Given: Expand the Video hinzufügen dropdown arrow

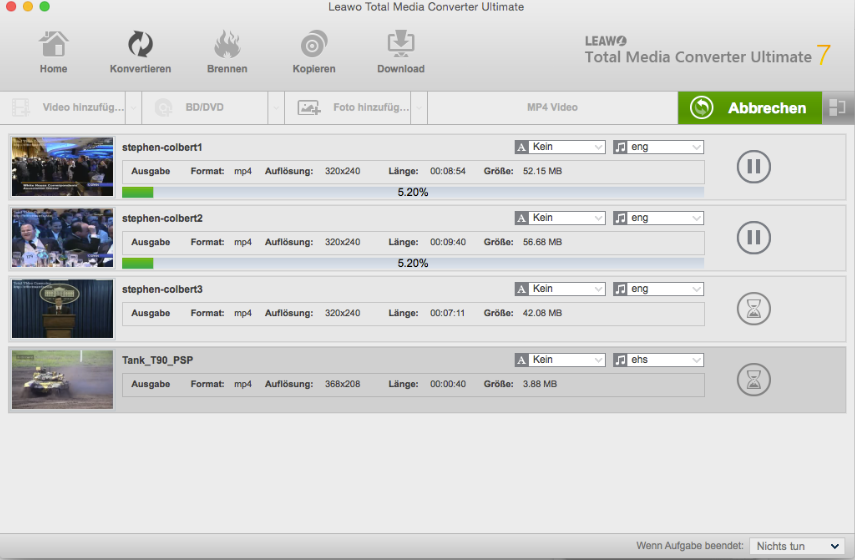Looking at the screenshot, I should click(134, 107).
